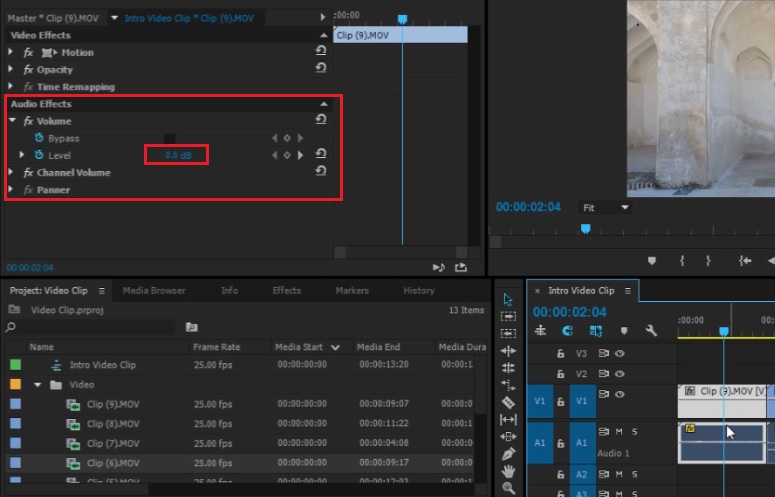Select the Ripple Edit tool
Image resolution: width=775 pixels, height=497 pixels.
pyautogui.click(x=508, y=351)
